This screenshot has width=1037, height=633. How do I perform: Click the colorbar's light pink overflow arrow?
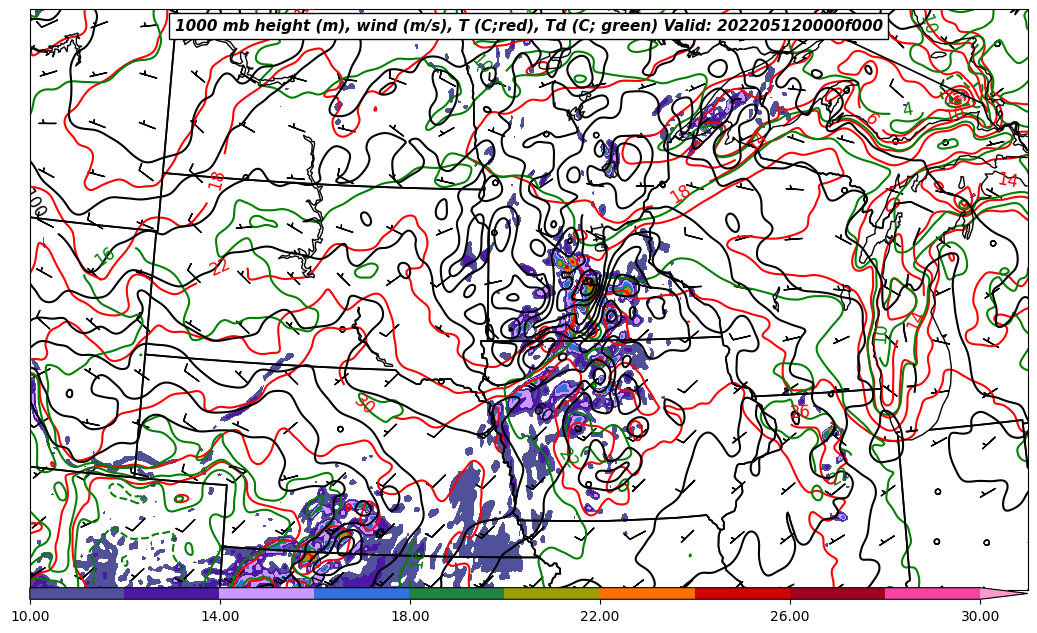[x=1003, y=593]
